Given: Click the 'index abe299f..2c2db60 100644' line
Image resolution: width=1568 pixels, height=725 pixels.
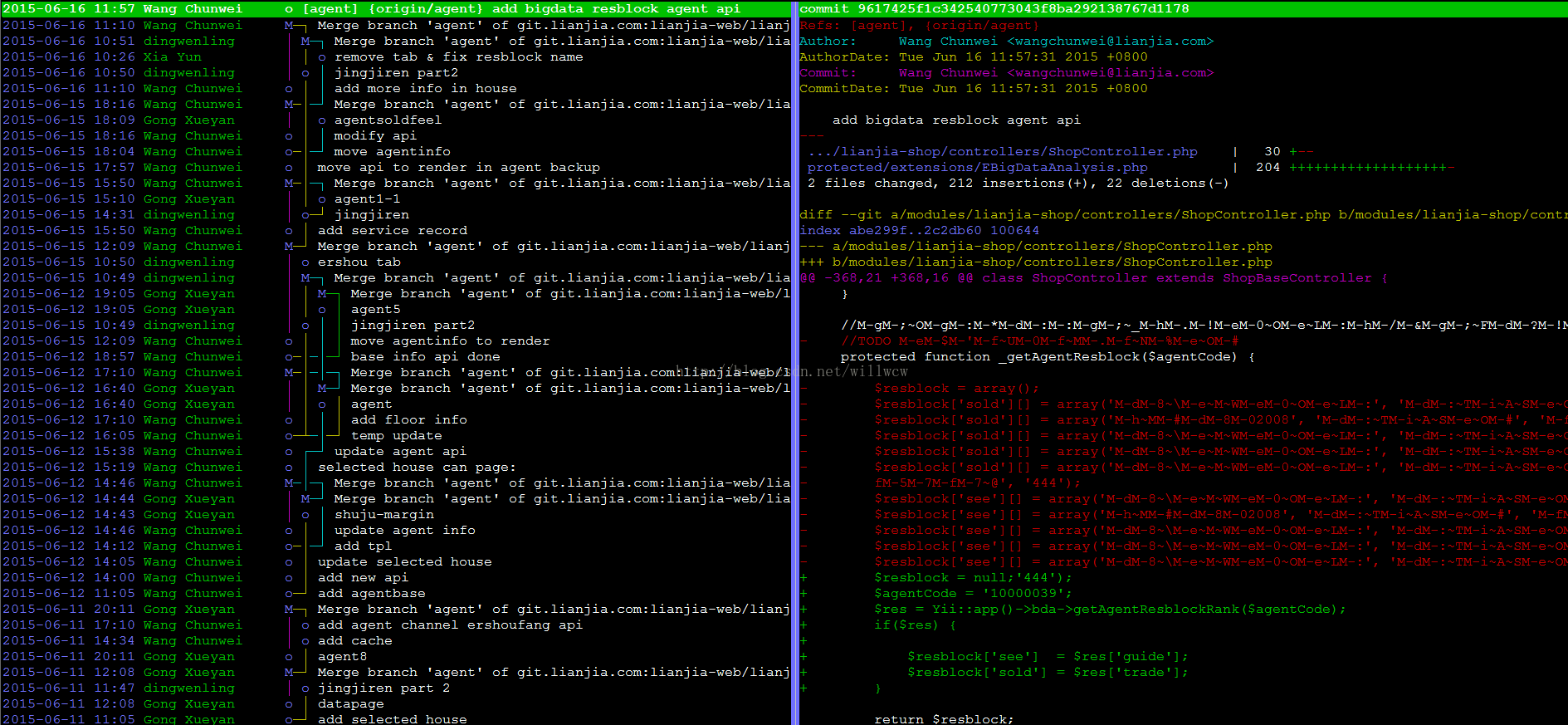Looking at the screenshot, I should point(919,231).
